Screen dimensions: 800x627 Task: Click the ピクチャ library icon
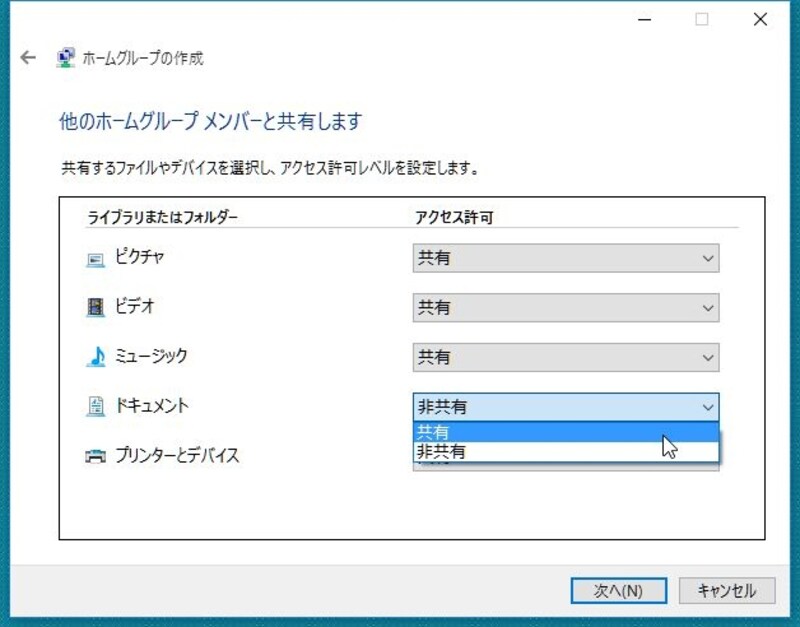pos(95,259)
